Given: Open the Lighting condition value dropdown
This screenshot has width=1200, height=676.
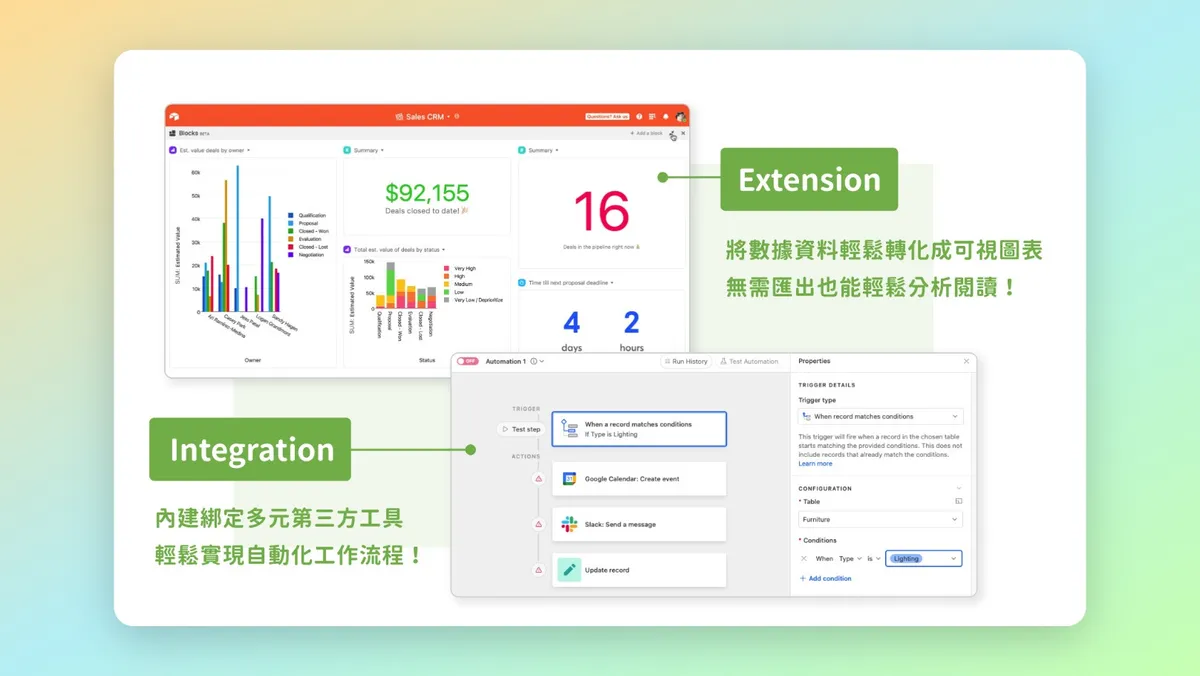Looking at the screenshot, I should tap(922, 558).
